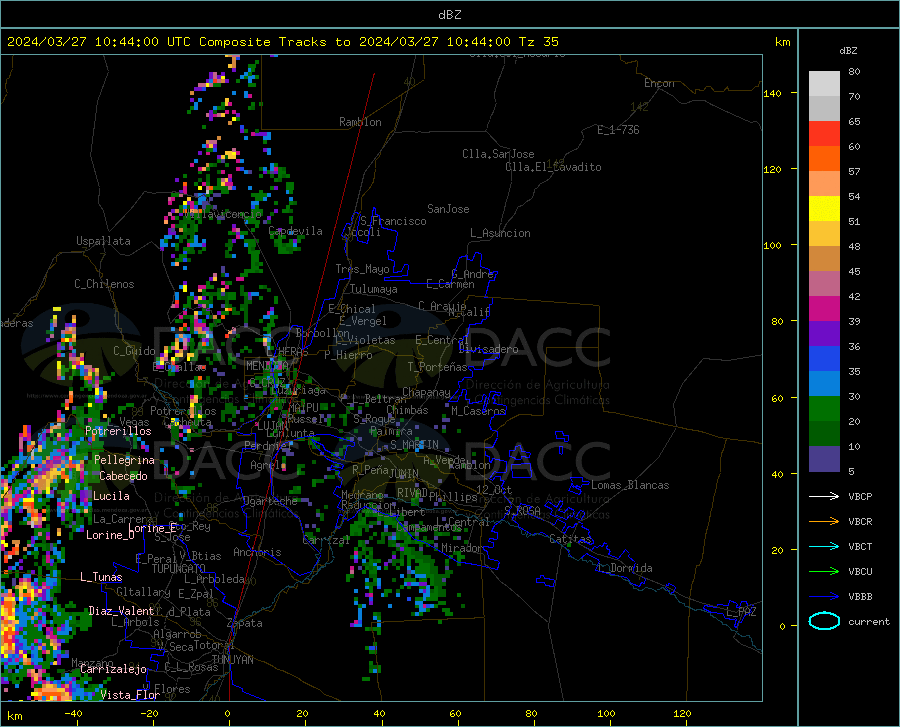900x727 pixels.
Task: Select the royal blue 36-35 dBZ swatch
Action: pyautogui.click(x=824, y=359)
